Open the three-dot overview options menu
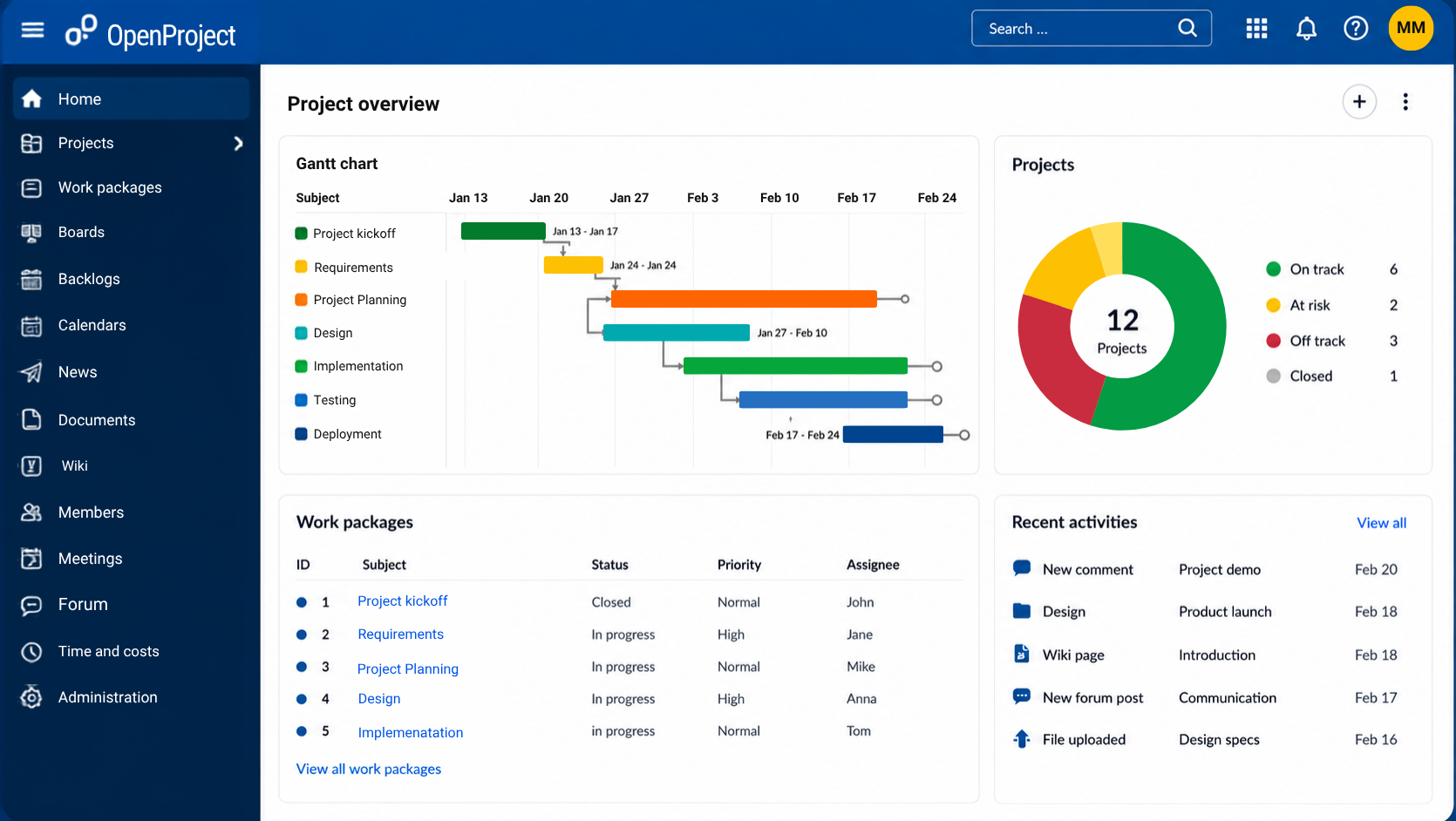The width and height of the screenshot is (1456, 821). (1405, 102)
